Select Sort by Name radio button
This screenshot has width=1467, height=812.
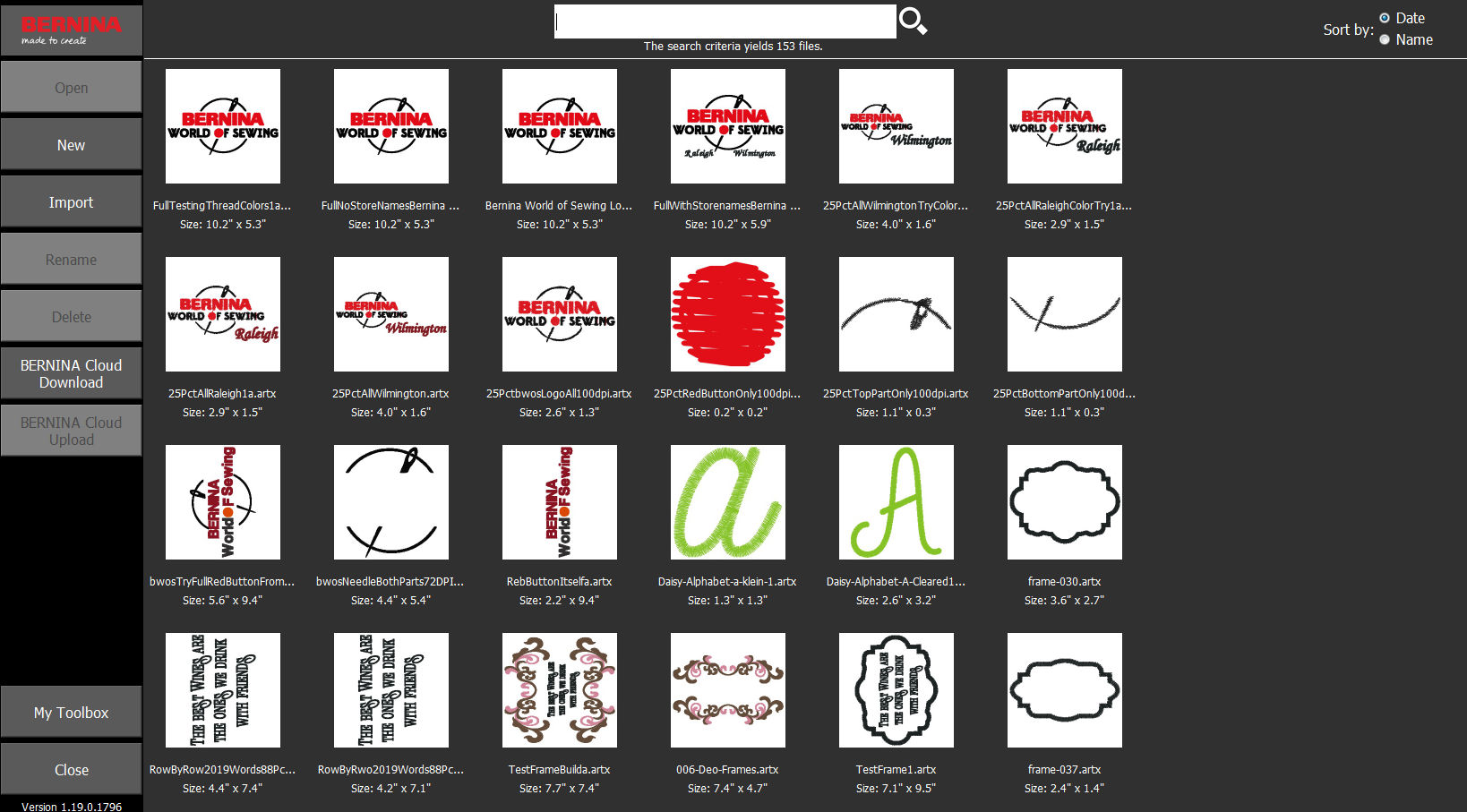click(x=1385, y=39)
